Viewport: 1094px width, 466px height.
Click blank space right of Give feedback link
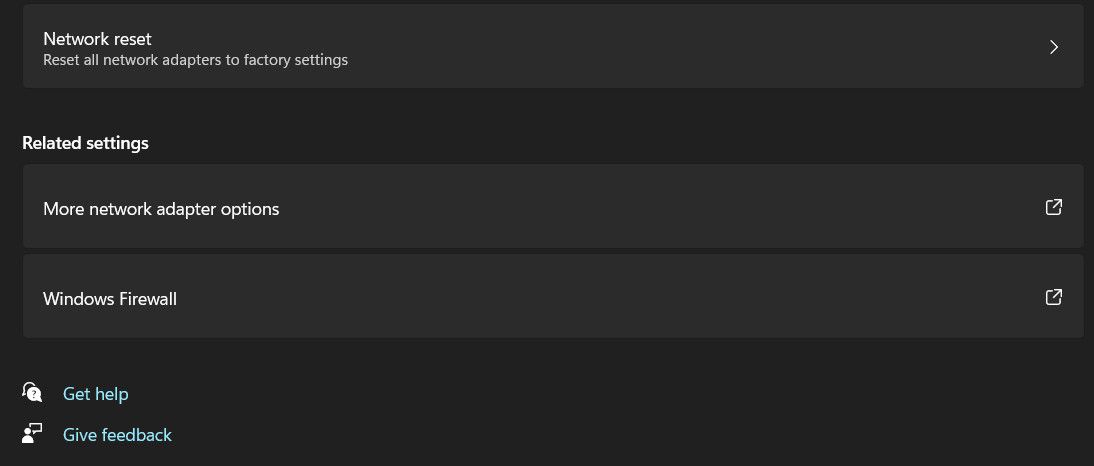click(500, 435)
